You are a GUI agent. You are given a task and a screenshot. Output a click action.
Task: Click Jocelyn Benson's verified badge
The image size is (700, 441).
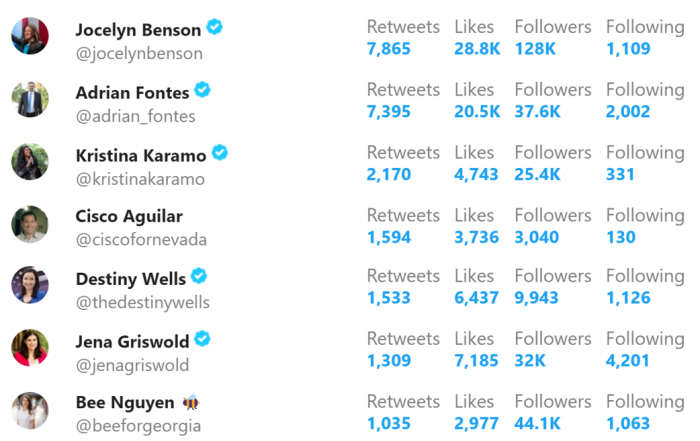[x=214, y=27]
